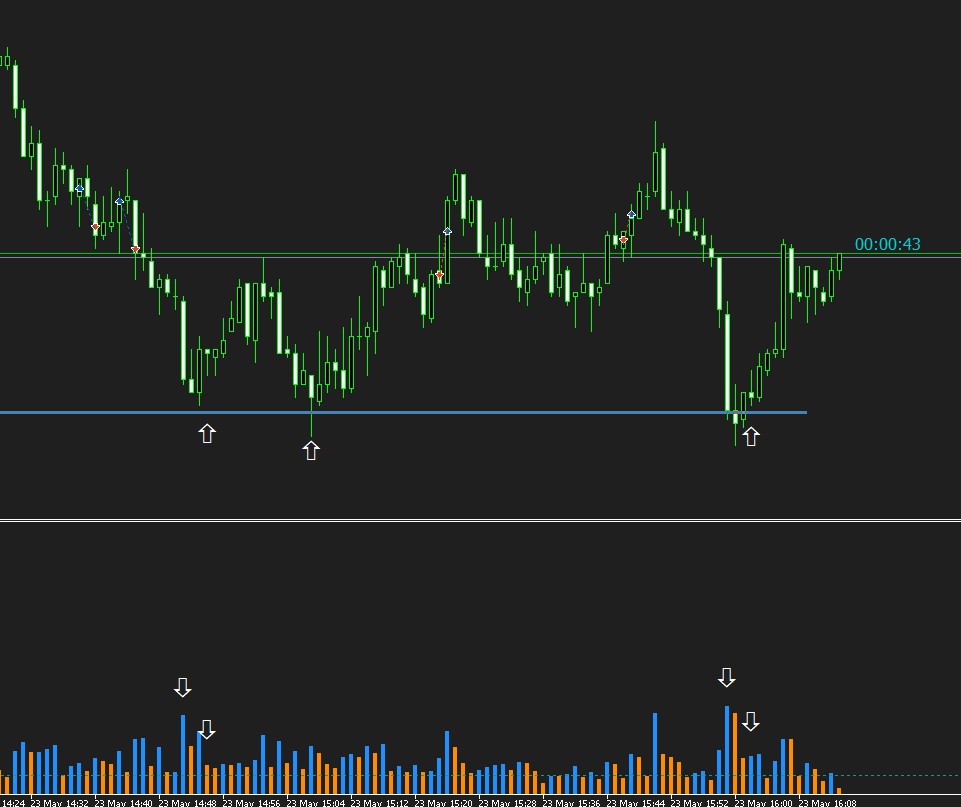
Task: Click the 23 May 15:04 time label
Action: tap(315, 803)
